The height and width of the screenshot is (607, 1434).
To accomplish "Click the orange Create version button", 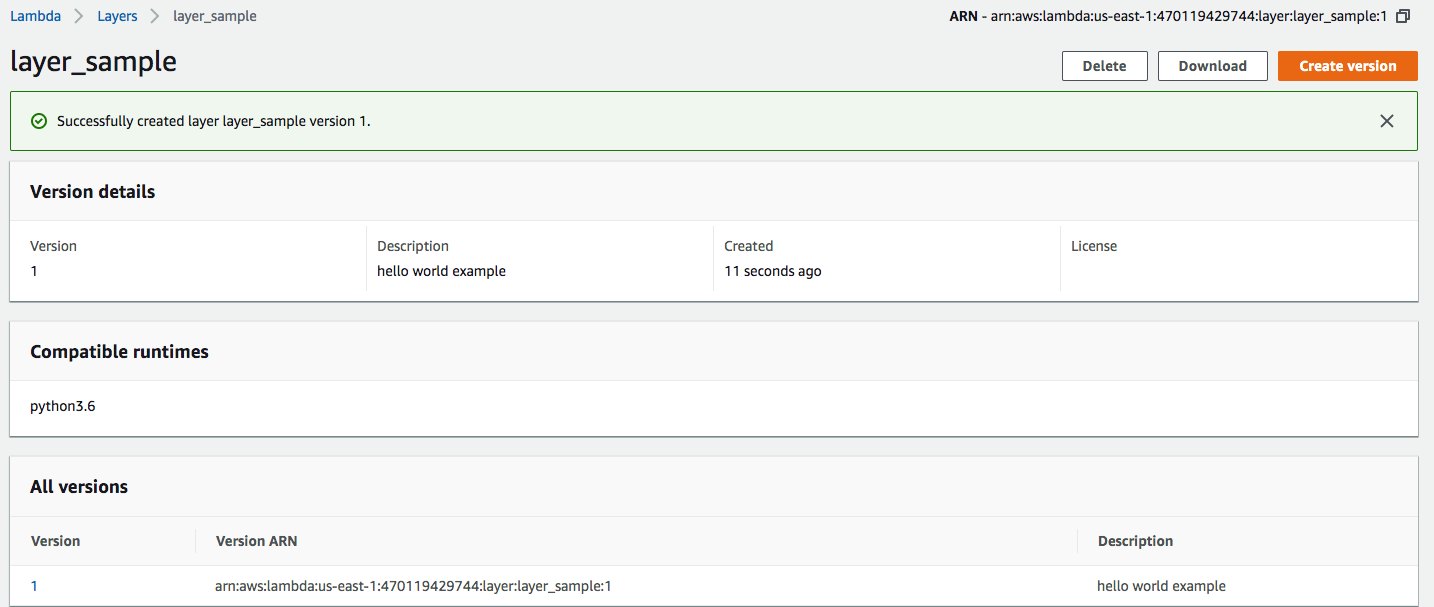I will (1347, 66).
